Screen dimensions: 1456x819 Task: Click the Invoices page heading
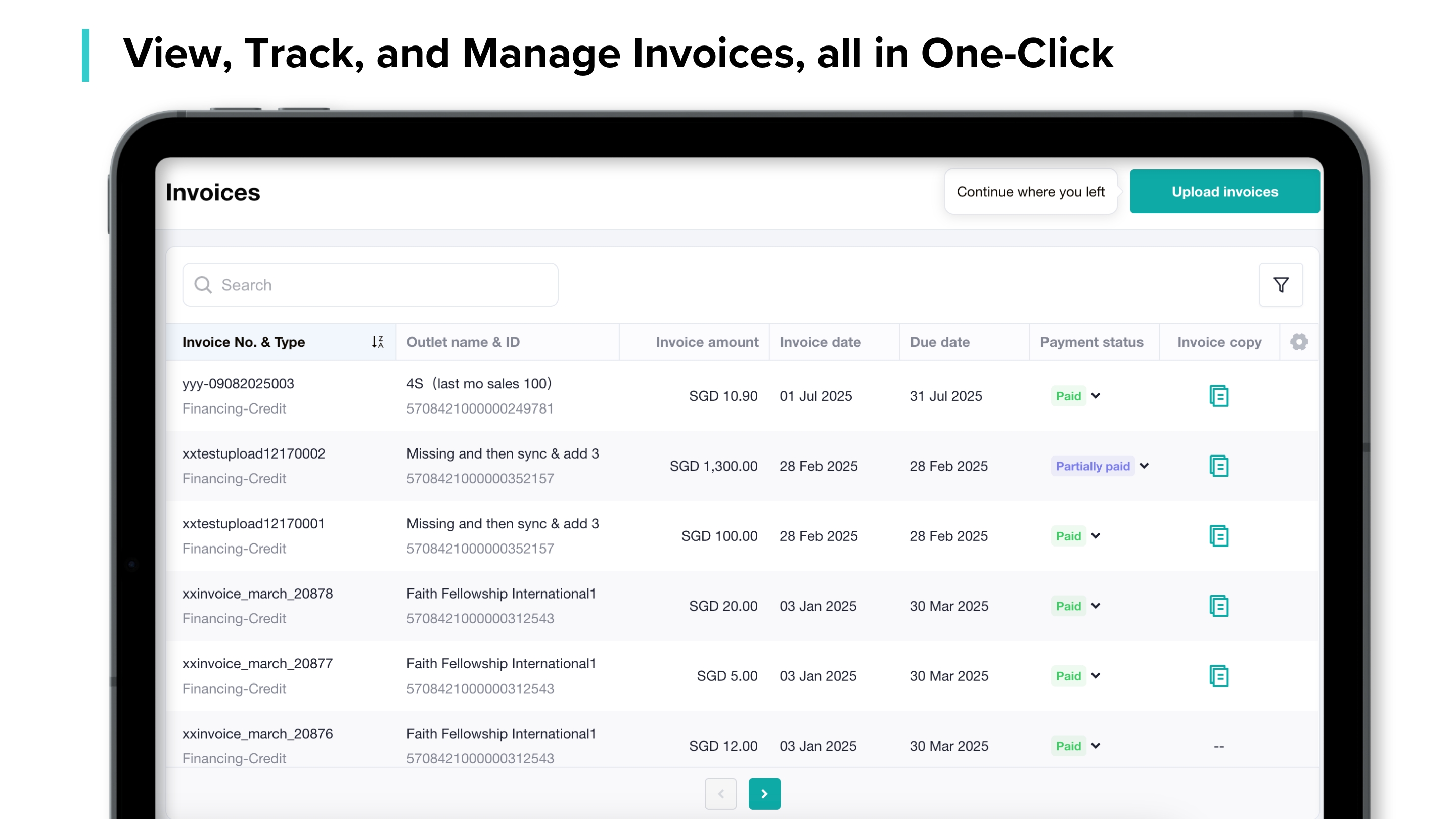click(x=212, y=192)
